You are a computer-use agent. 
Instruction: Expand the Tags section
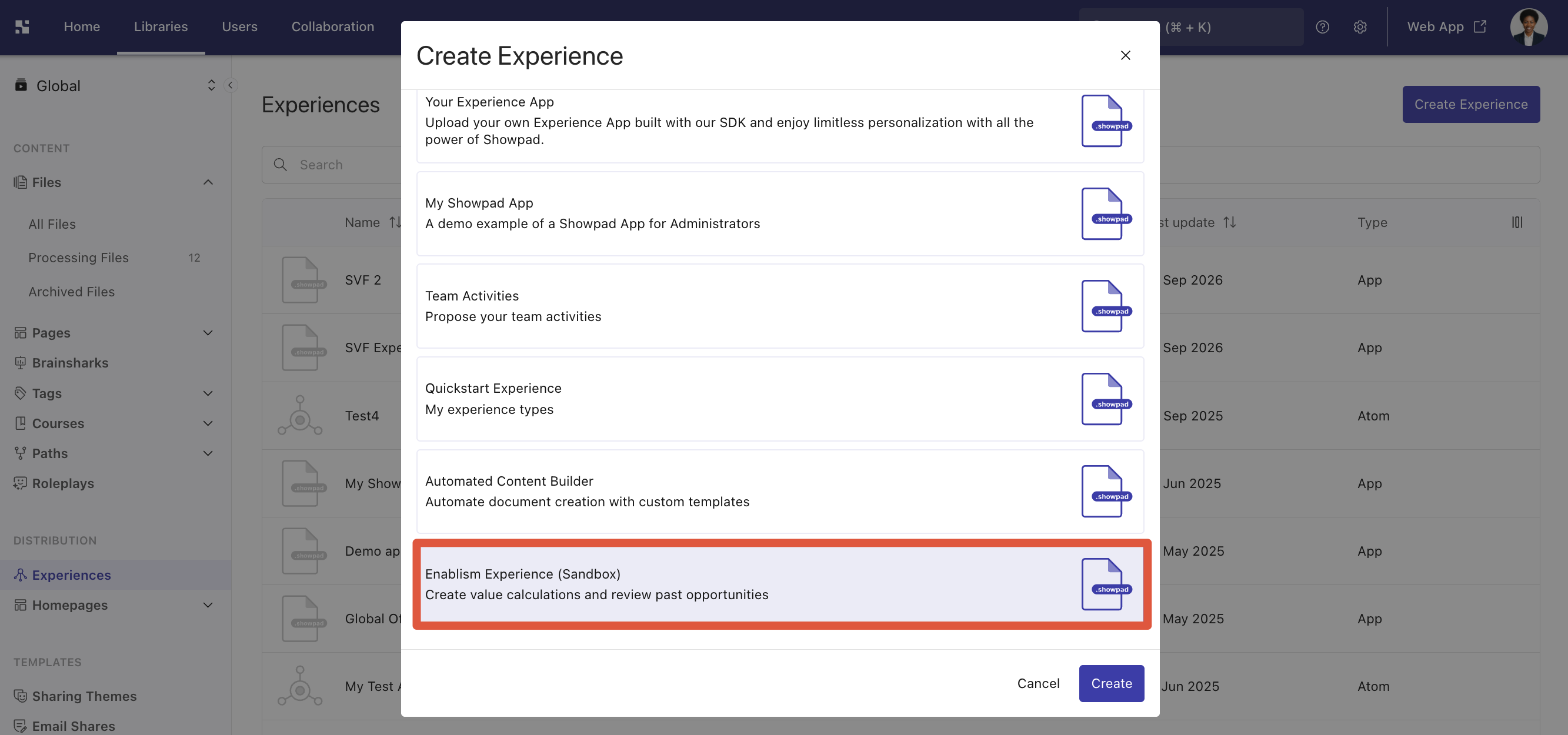point(208,393)
